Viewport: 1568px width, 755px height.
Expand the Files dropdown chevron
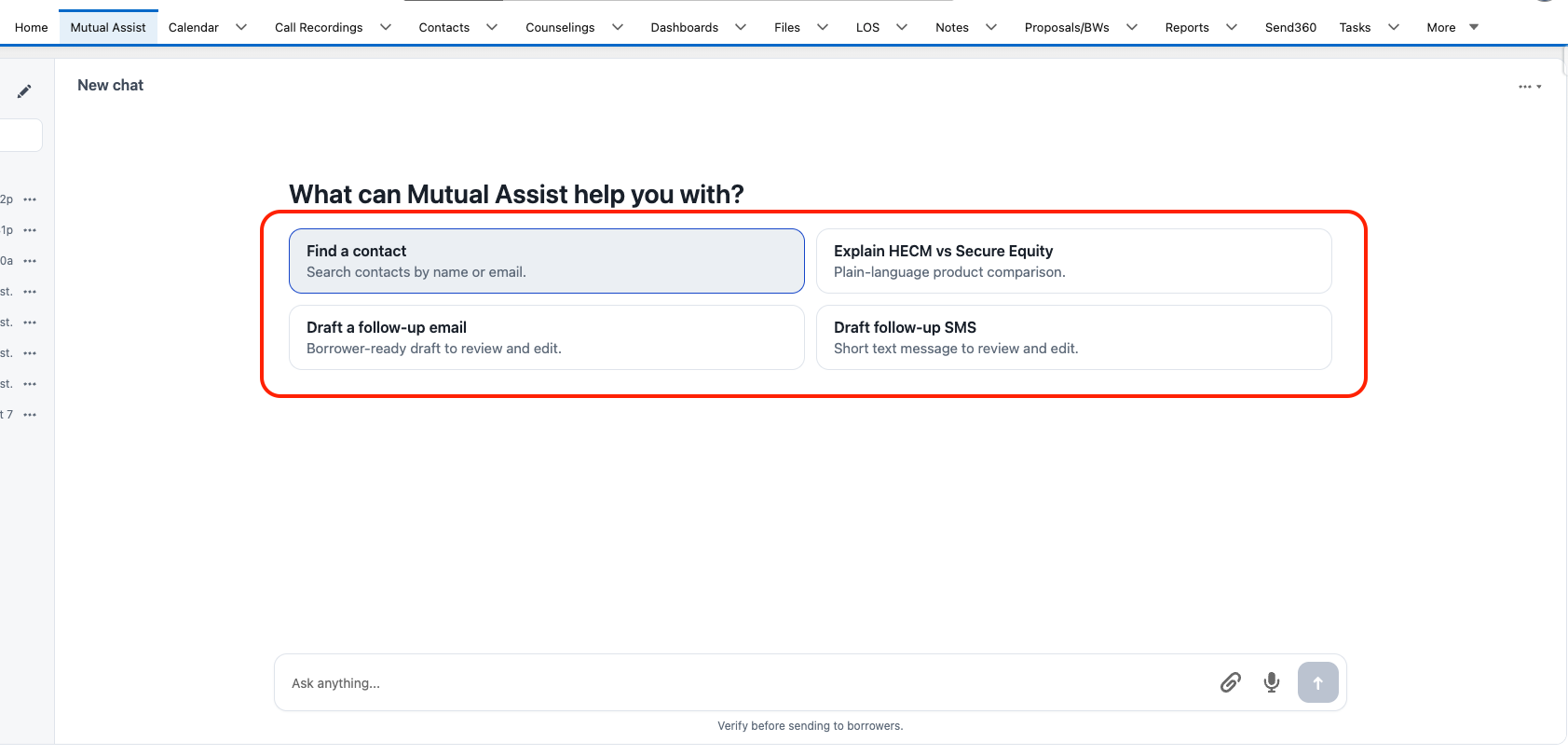tap(823, 27)
